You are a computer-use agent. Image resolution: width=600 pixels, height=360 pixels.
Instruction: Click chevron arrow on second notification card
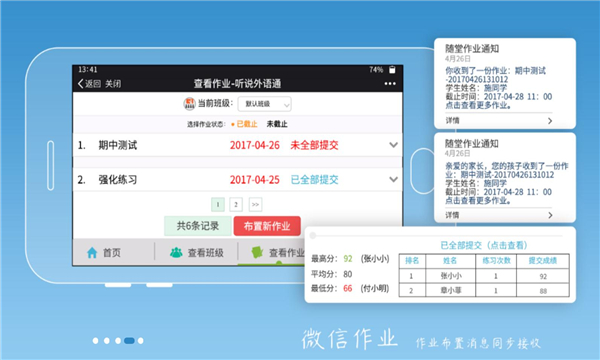point(550,215)
